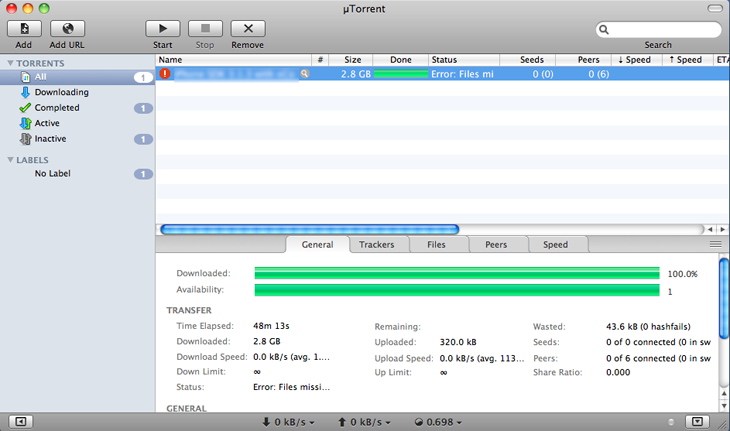Select Downloading category in sidebar
The height and width of the screenshot is (431, 730).
77,92
